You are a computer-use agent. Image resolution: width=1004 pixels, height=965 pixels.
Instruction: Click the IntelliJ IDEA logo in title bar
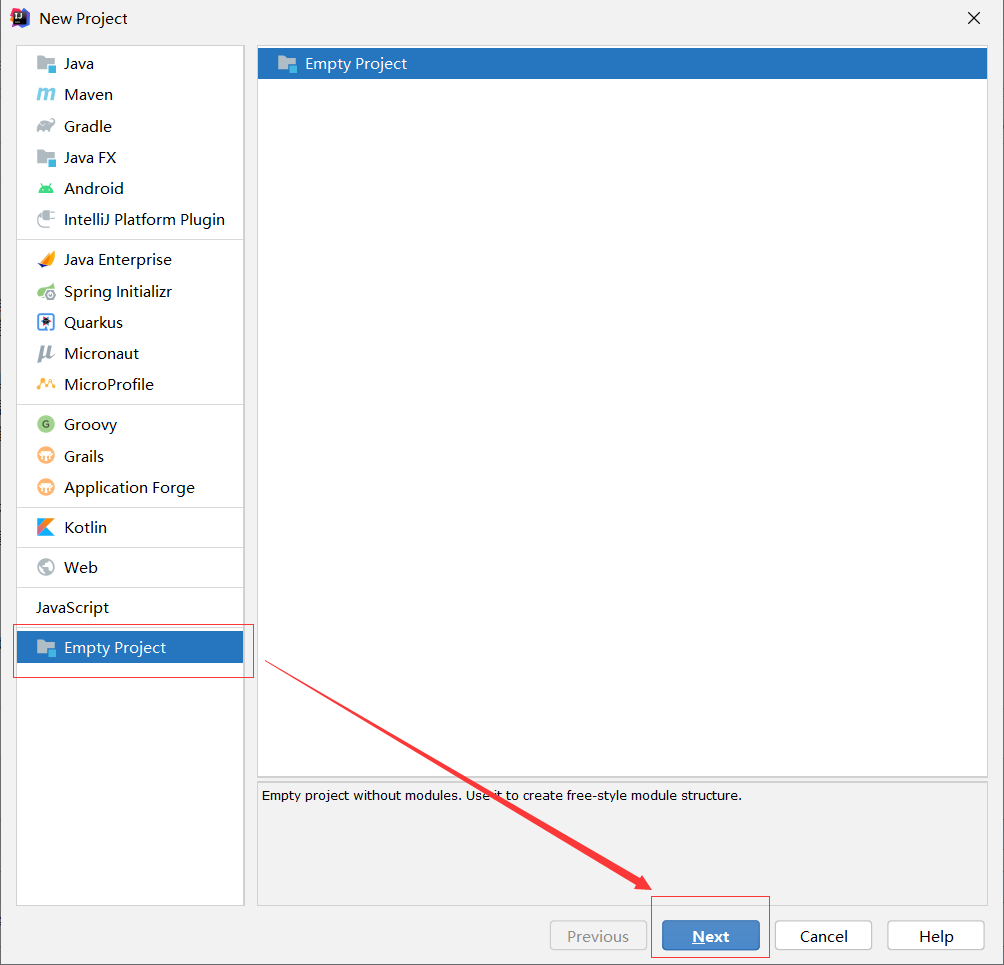click(20, 18)
